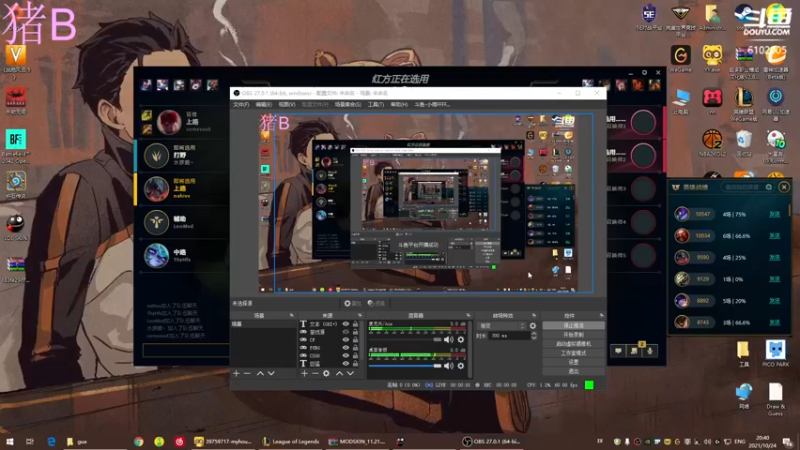
Task: Click Exit button in OBS controls
Action: (573, 371)
